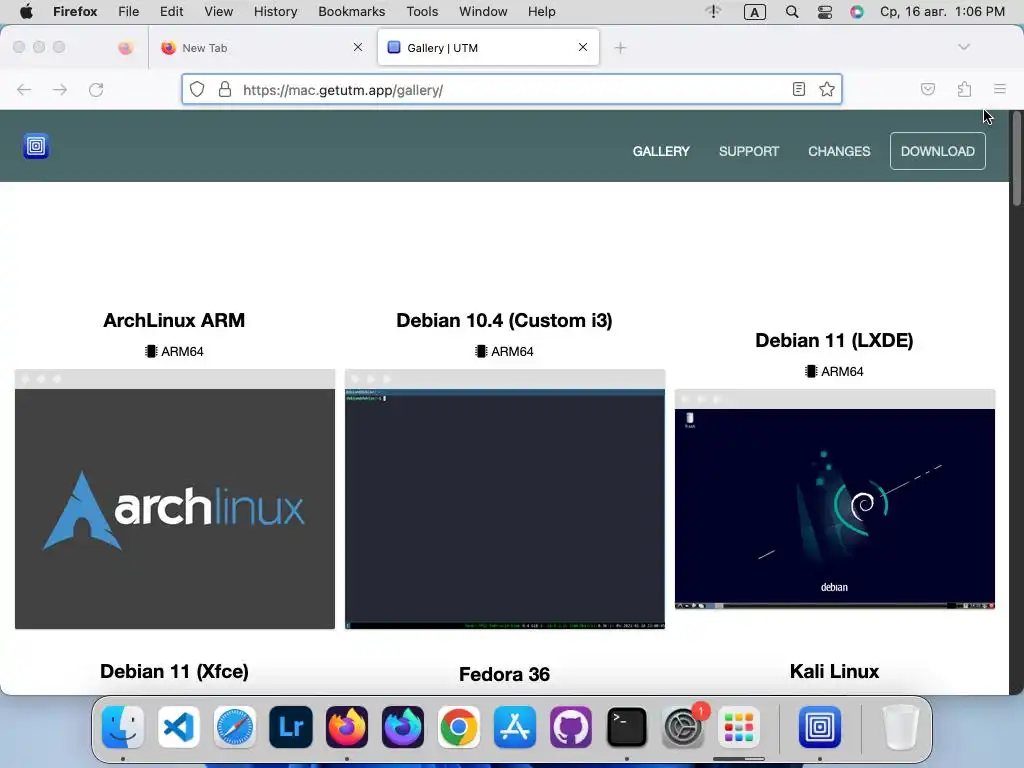
Task: Open Kali Linux title
Action: (834, 671)
